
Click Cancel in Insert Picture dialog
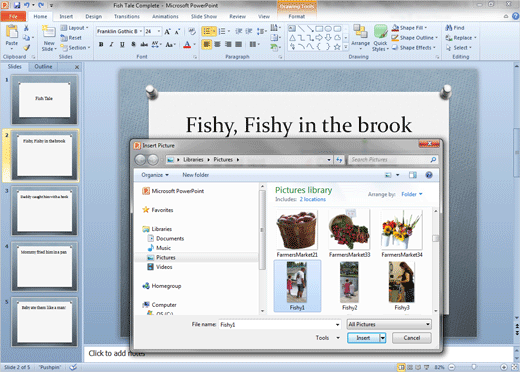pyautogui.click(x=412, y=338)
